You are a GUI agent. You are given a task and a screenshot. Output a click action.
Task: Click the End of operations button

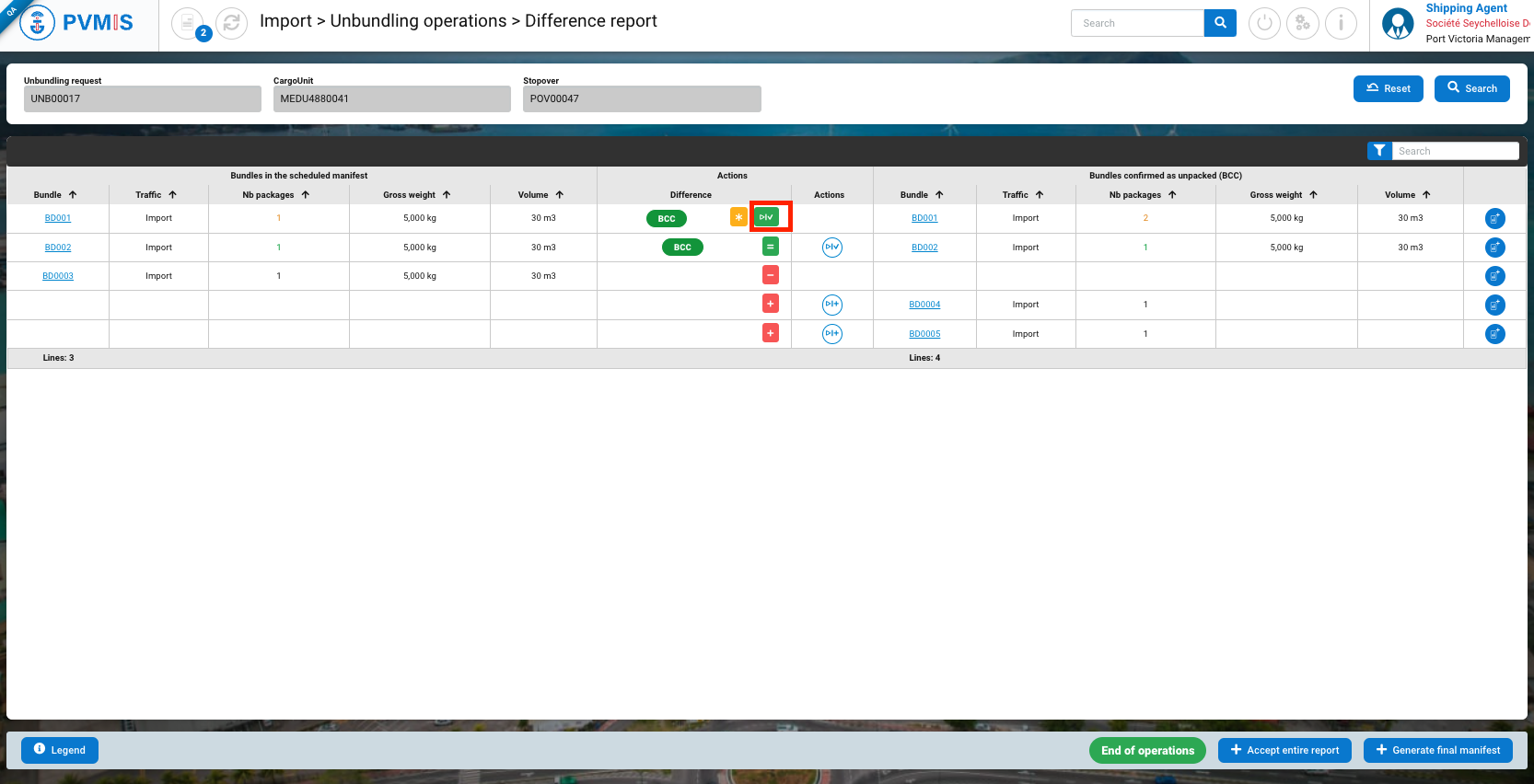(1146, 750)
